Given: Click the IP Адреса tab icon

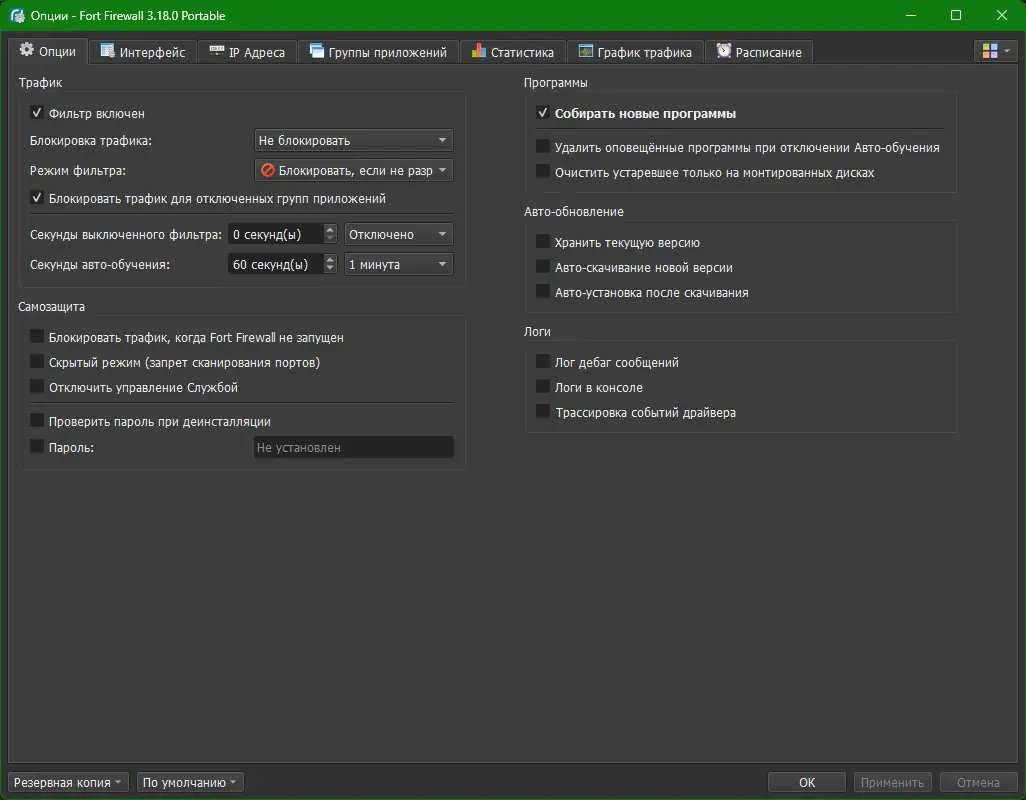Looking at the screenshot, I should click(217, 50).
